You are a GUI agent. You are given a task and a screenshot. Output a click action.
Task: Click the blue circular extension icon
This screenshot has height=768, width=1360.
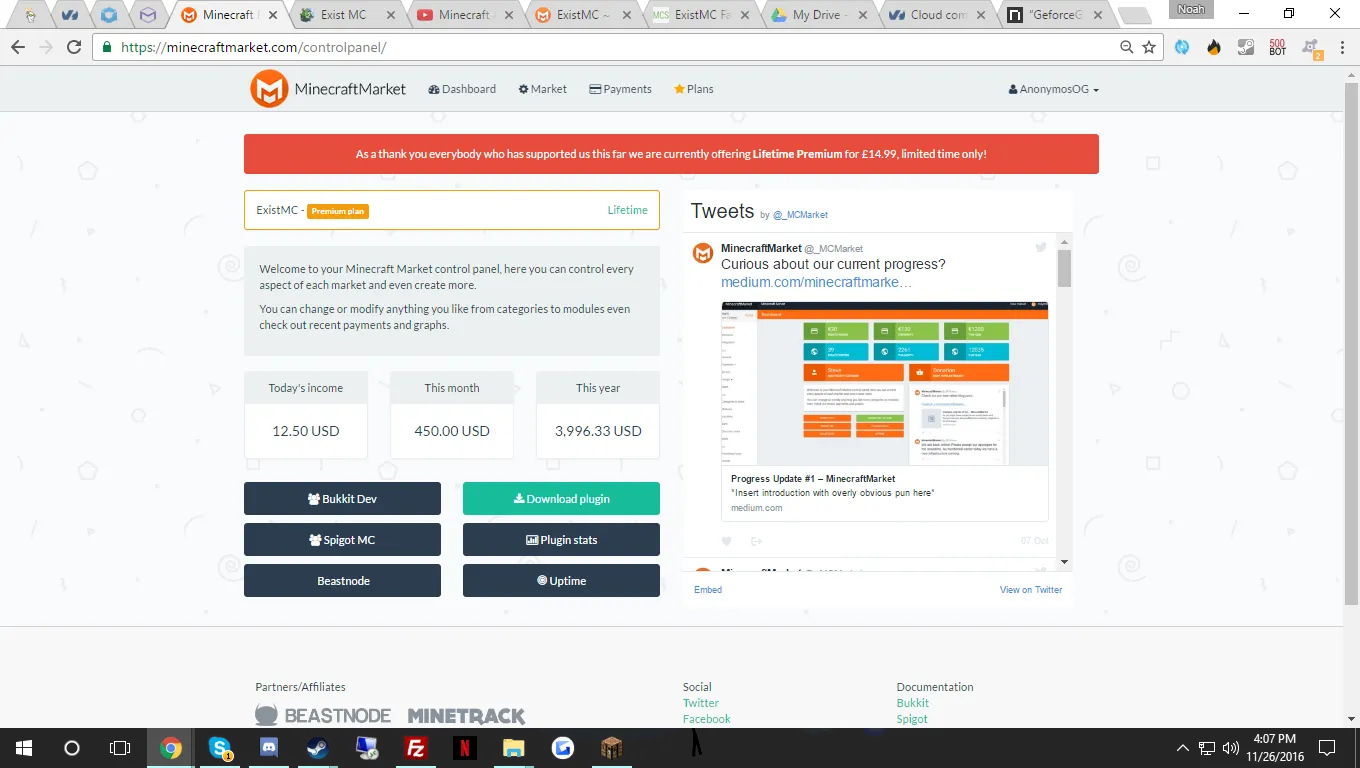point(1182,47)
